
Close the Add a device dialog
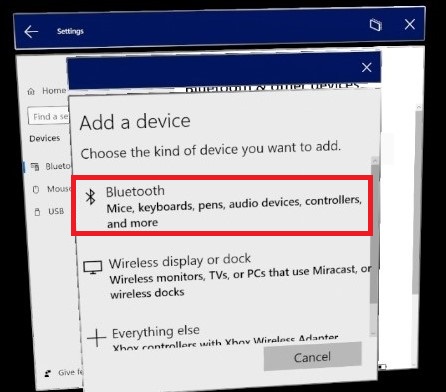tap(367, 68)
